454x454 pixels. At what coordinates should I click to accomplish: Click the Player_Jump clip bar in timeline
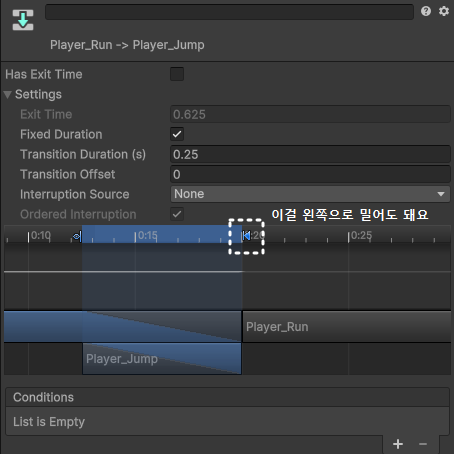tap(162, 359)
